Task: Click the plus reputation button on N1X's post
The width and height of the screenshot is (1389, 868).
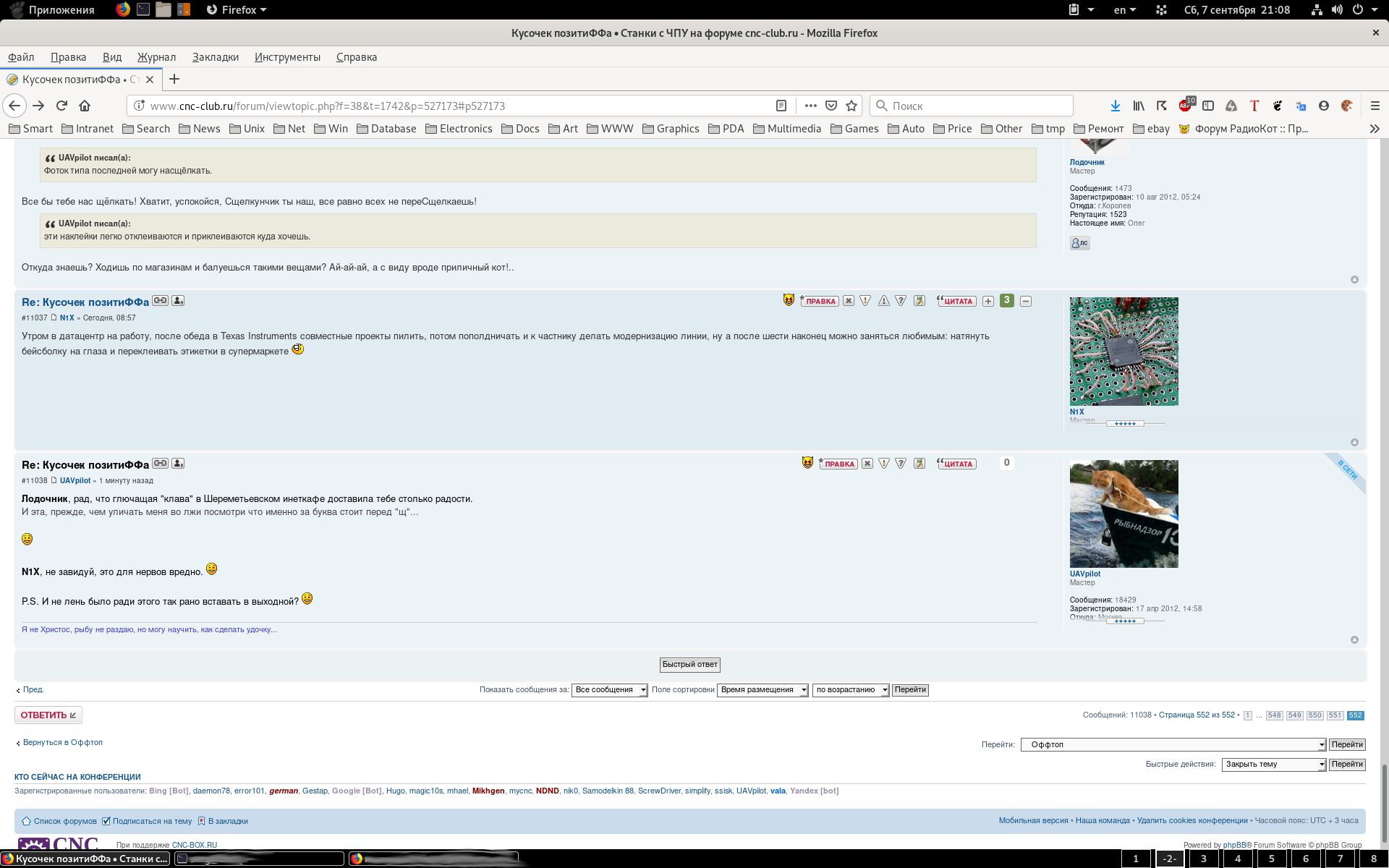Action: 988,301
